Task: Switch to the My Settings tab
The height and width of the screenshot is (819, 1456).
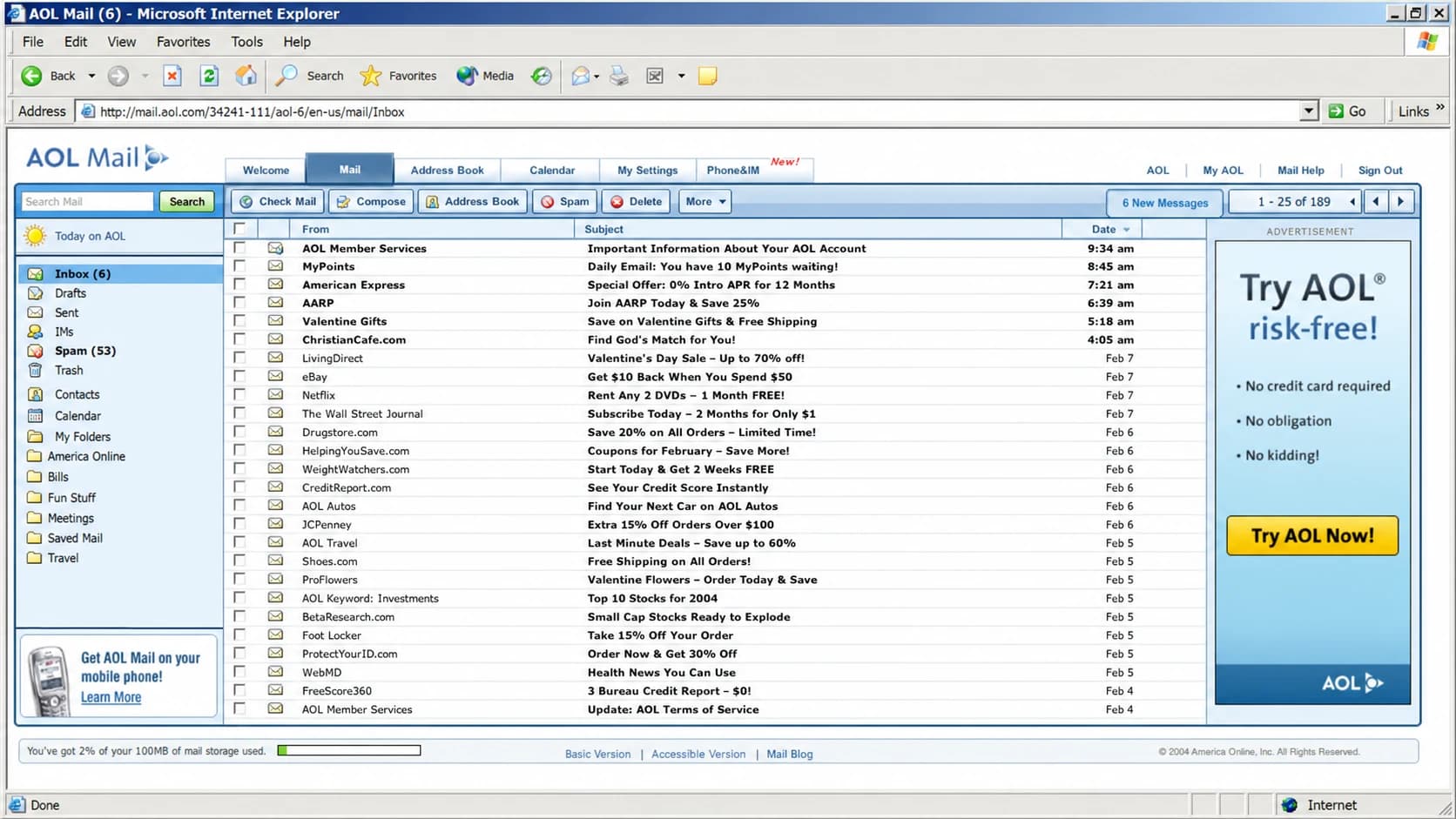Action: tap(647, 170)
